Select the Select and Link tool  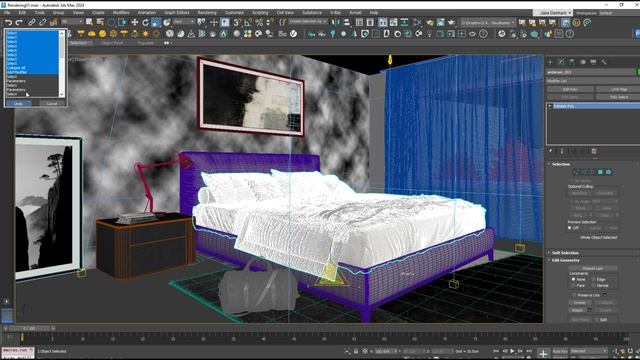coord(32,22)
